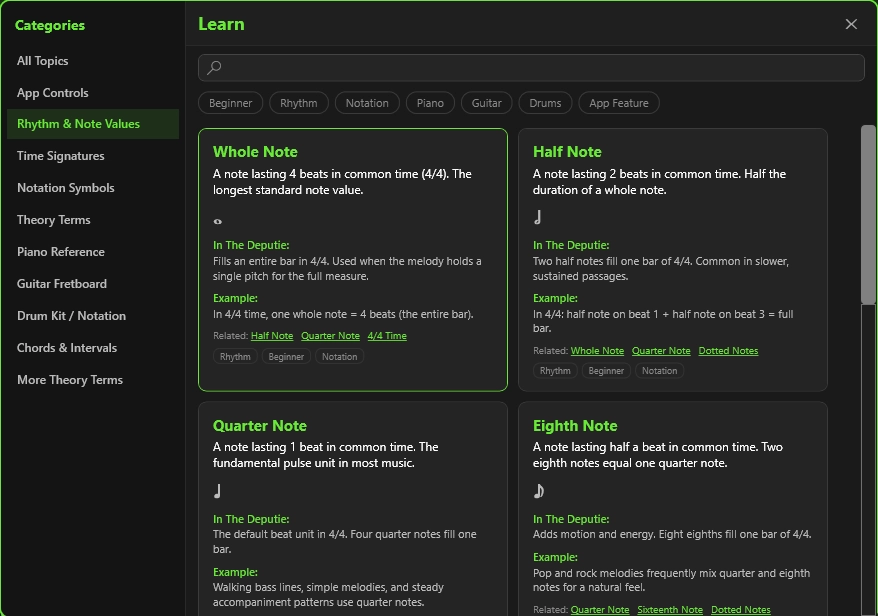
Task: Click the whole note symbol icon
Action: coord(218,221)
